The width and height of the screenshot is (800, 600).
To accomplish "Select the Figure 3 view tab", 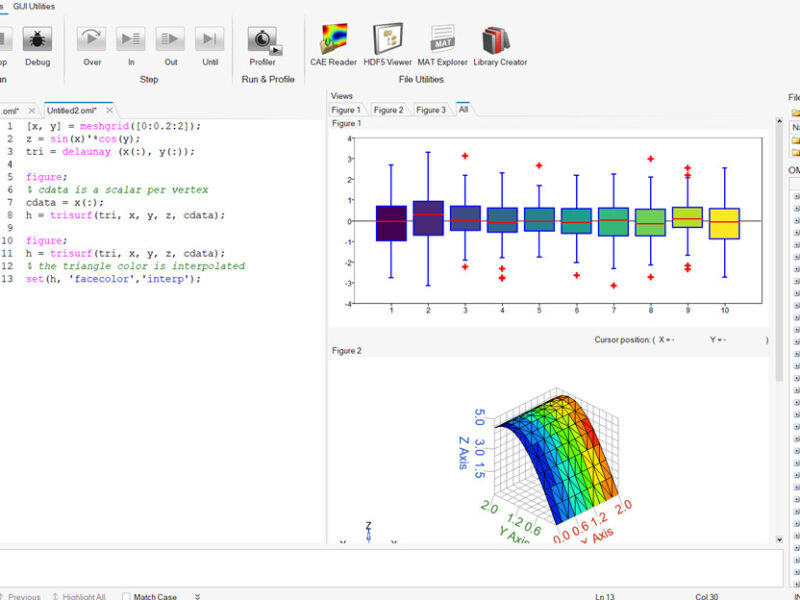I will (431, 110).
